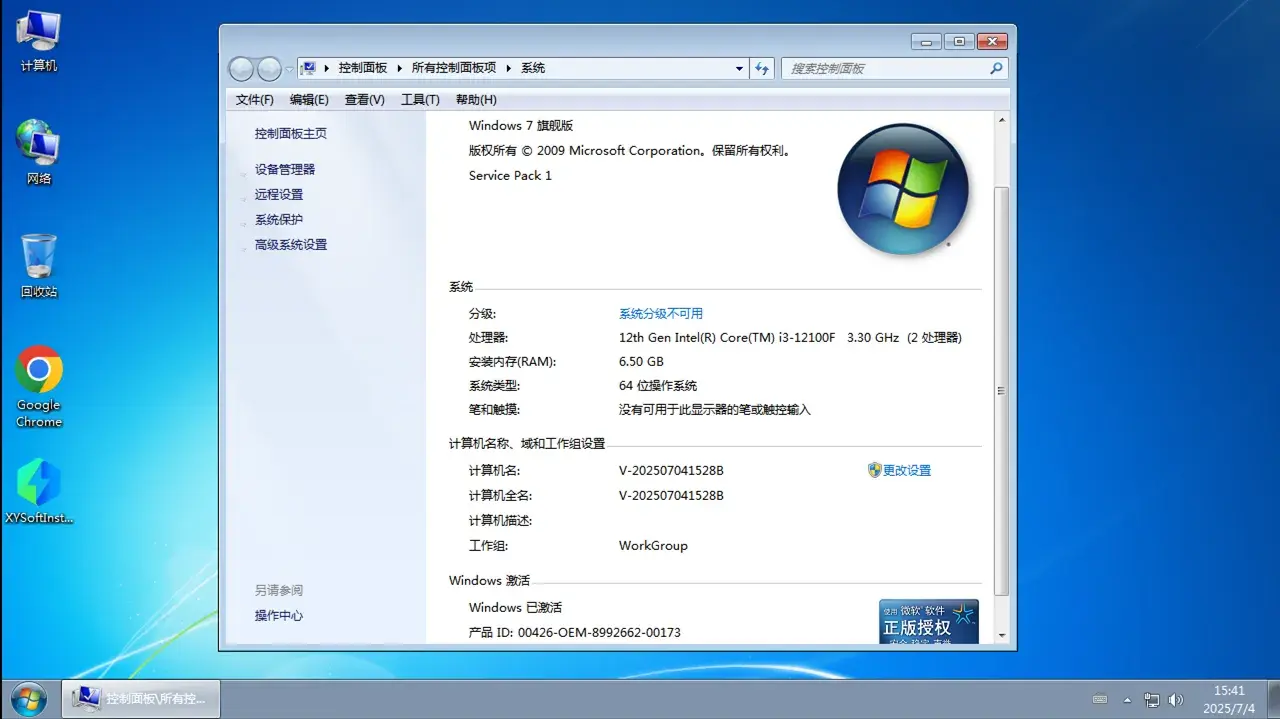Click the forward navigation arrow button
This screenshot has width=1280, height=719.
(x=269, y=68)
